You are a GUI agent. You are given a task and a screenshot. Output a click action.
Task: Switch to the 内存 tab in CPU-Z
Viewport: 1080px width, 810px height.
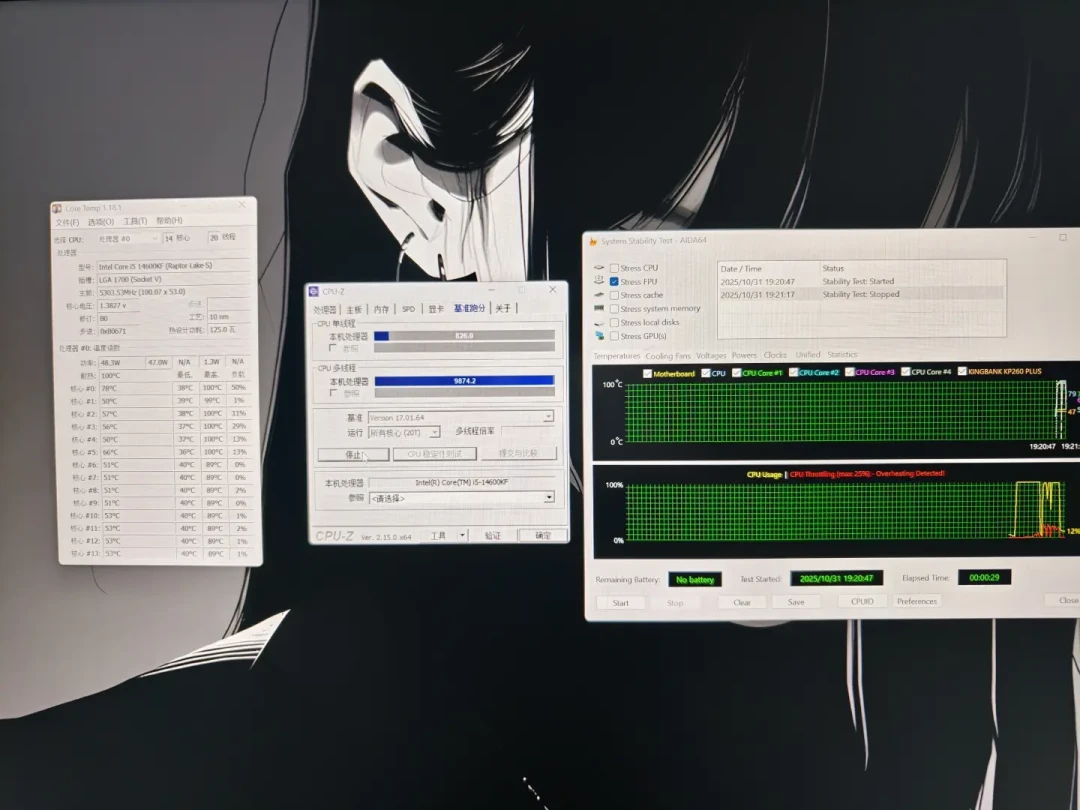click(x=382, y=309)
